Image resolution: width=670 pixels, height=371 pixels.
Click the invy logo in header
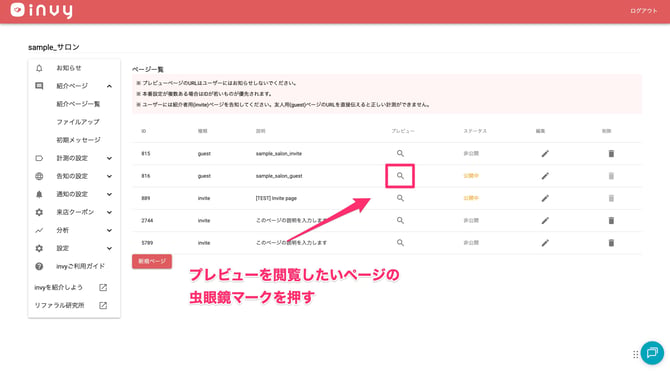click(41, 10)
